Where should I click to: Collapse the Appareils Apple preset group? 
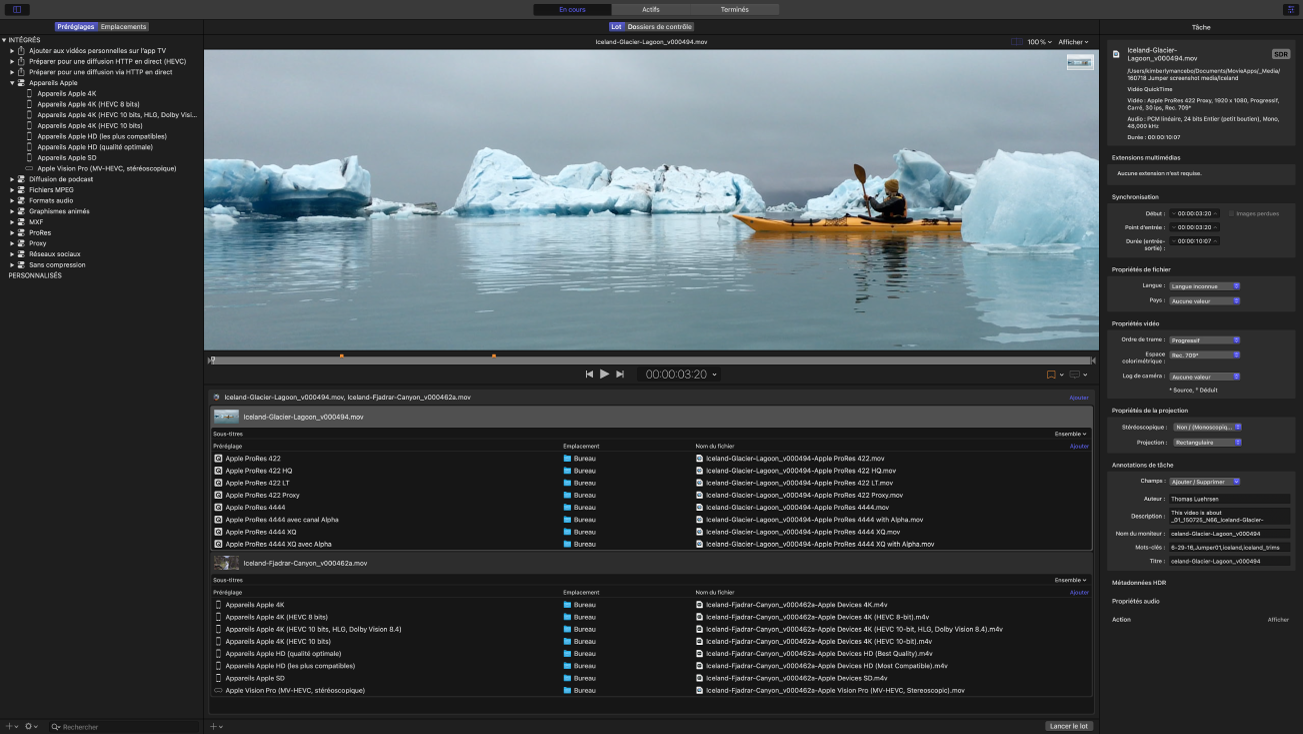tap(12, 83)
